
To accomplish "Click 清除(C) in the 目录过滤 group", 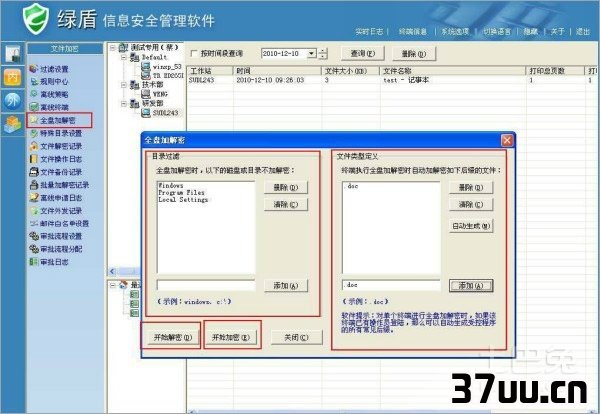I will (x=286, y=204).
